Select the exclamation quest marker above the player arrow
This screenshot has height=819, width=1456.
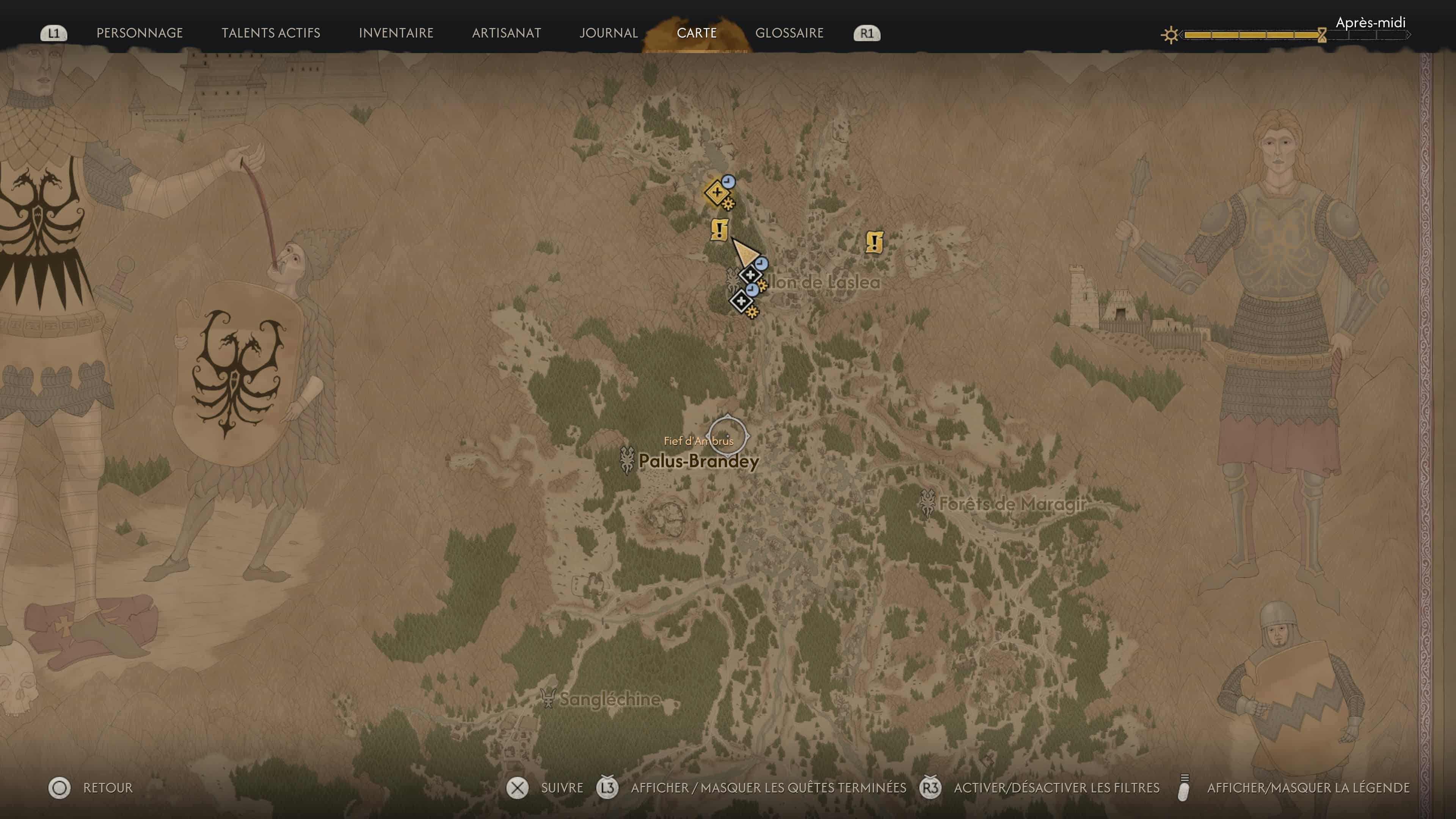click(719, 229)
